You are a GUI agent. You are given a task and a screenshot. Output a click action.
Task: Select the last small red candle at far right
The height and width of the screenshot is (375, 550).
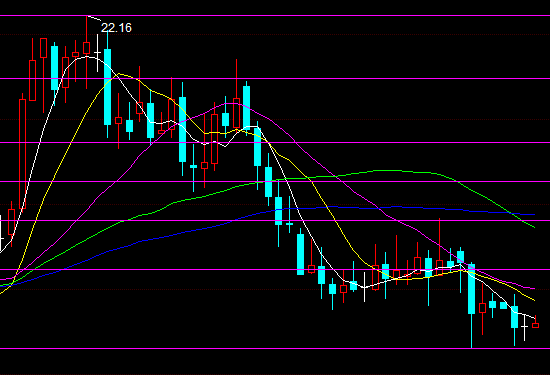[535, 325]
